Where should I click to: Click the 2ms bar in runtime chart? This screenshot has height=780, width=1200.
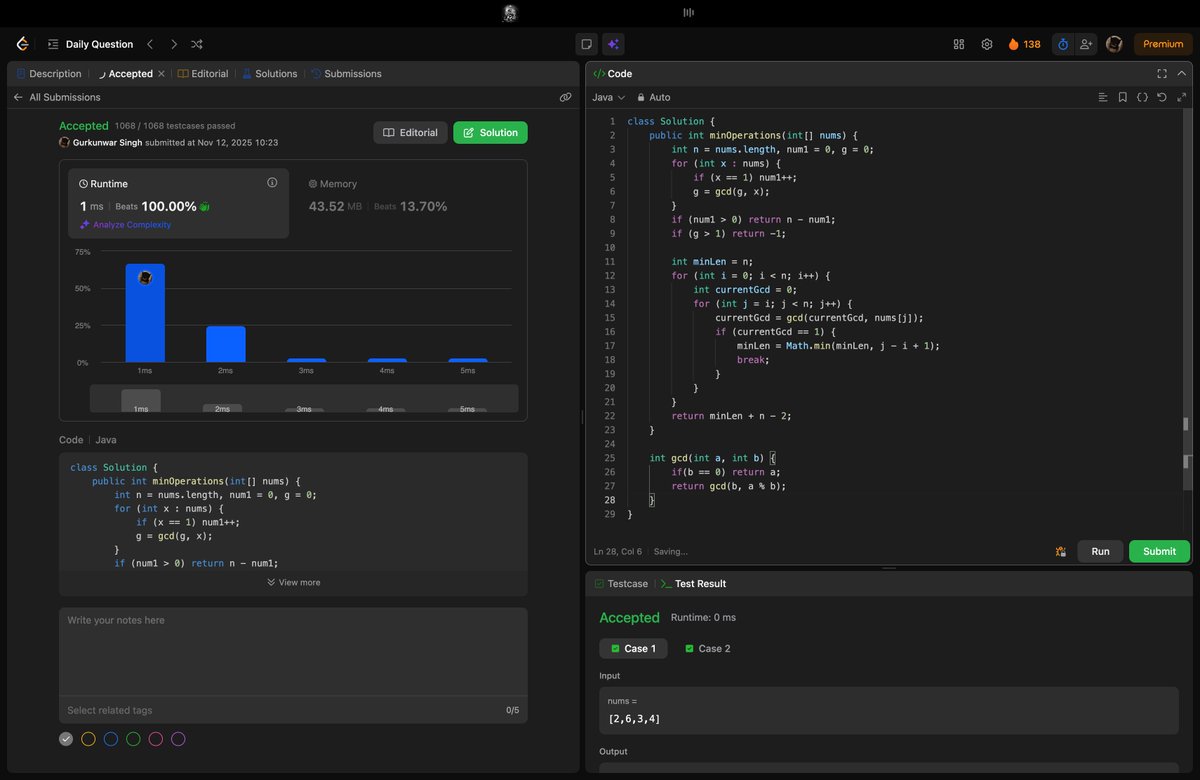226,344
